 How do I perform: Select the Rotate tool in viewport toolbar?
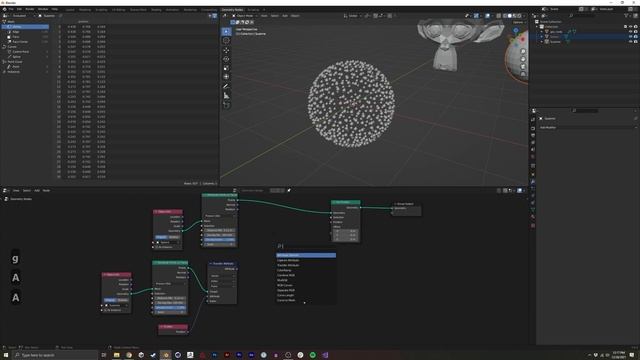click(226, 59)
